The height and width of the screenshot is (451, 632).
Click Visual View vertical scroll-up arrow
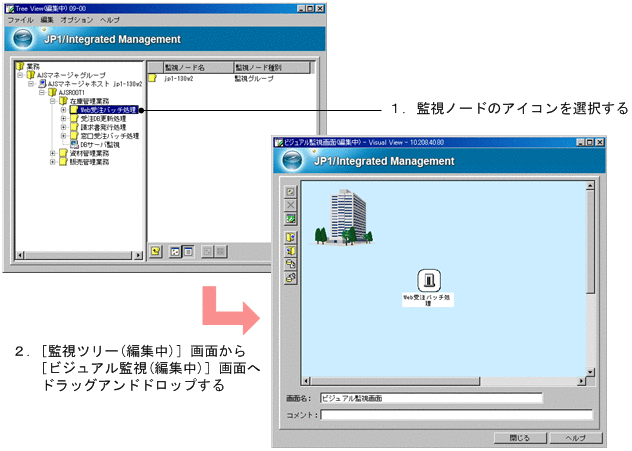pos(590,185)
